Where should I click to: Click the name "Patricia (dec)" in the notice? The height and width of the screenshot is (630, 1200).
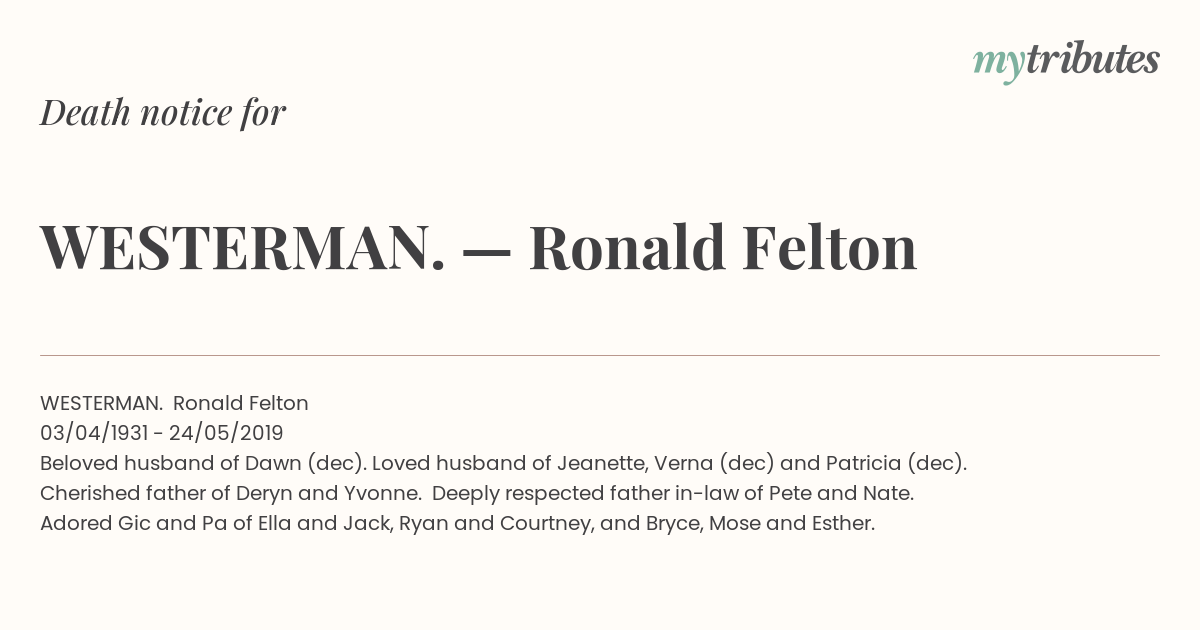click(894, 463)
